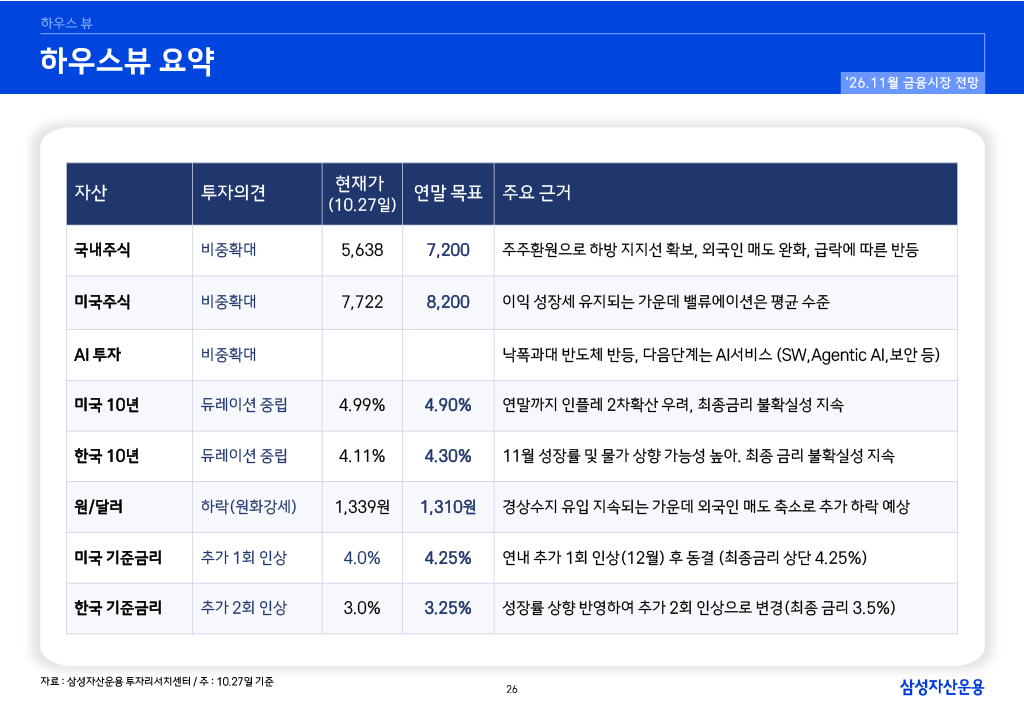Viewport: 1024px width, 709px height.
Task: Select the year-end target "7,200"
Action: [448, 250]
